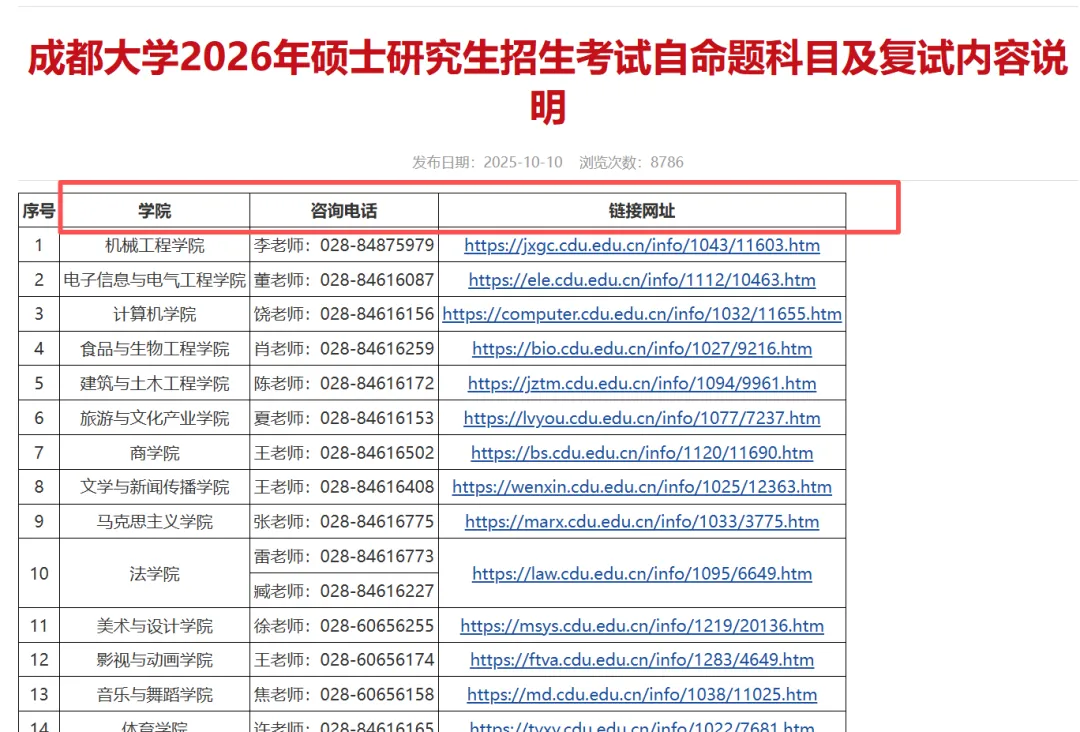Open the ftva.cdu.edu.cn link for 影视与动画学院
Viewport: 1080px width, 732px height.
pos(642,660)
